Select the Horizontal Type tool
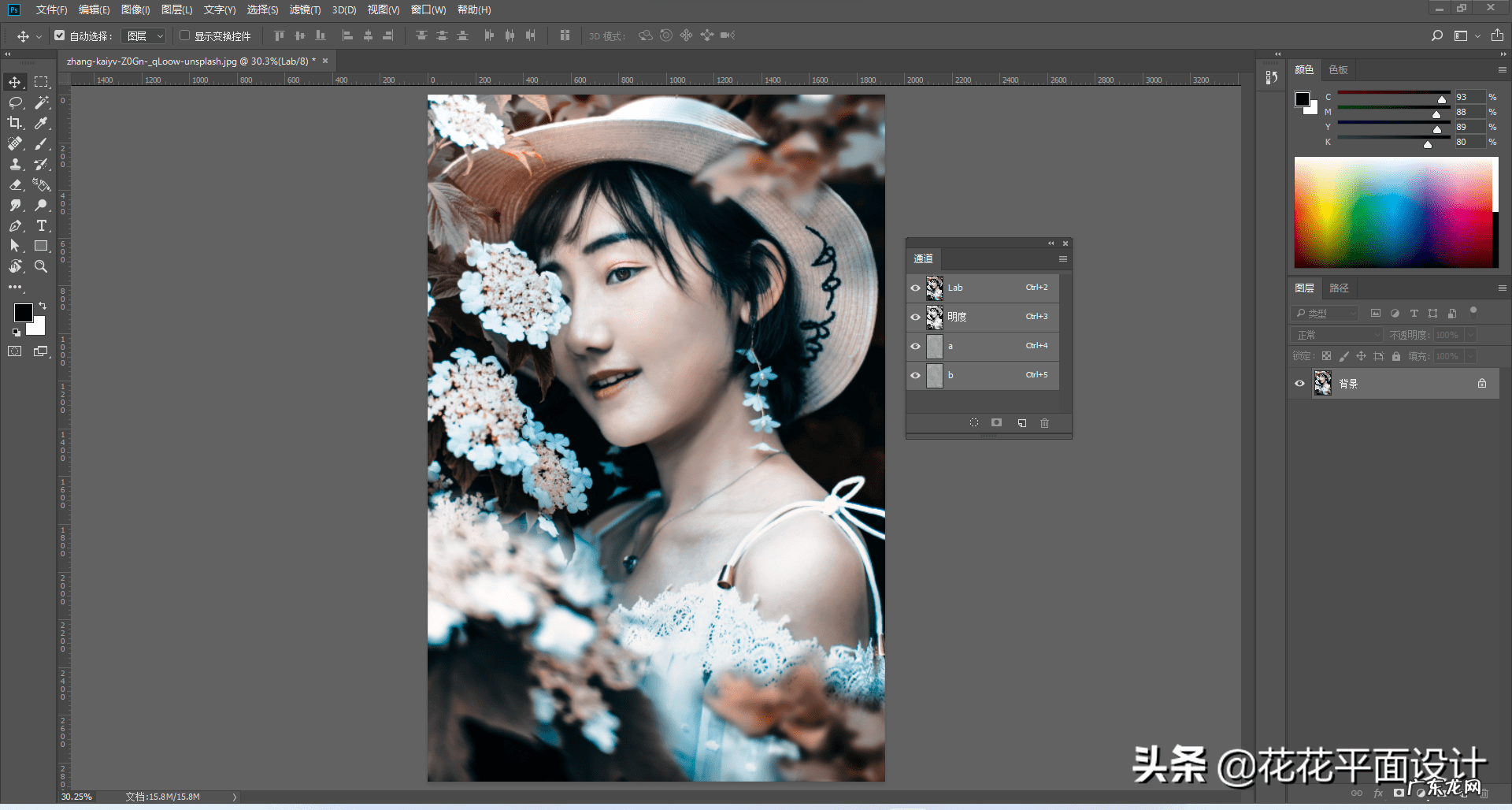1512x810 pixels. pos(42,226)
